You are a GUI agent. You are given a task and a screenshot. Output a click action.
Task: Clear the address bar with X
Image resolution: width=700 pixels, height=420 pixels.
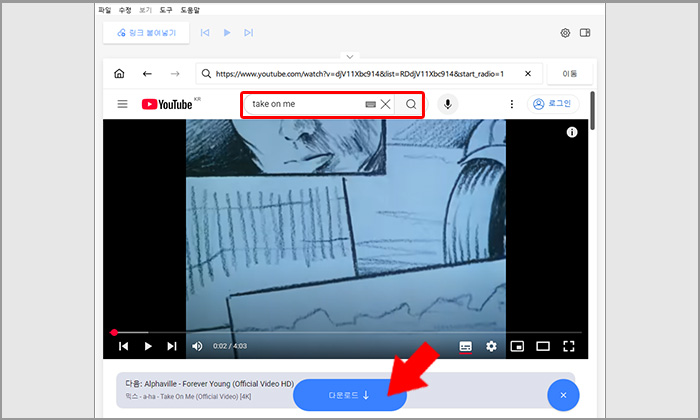coord(528,74)
